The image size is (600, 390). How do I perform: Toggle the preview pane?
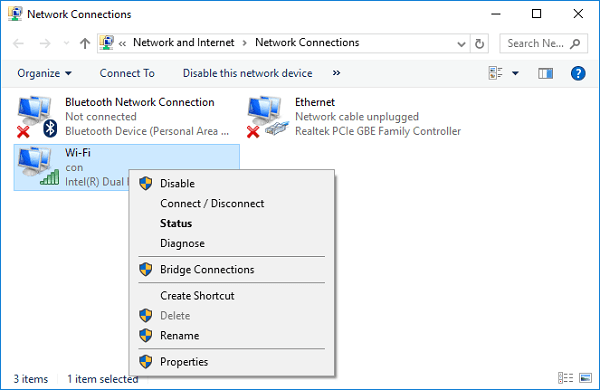coord(545,73)
